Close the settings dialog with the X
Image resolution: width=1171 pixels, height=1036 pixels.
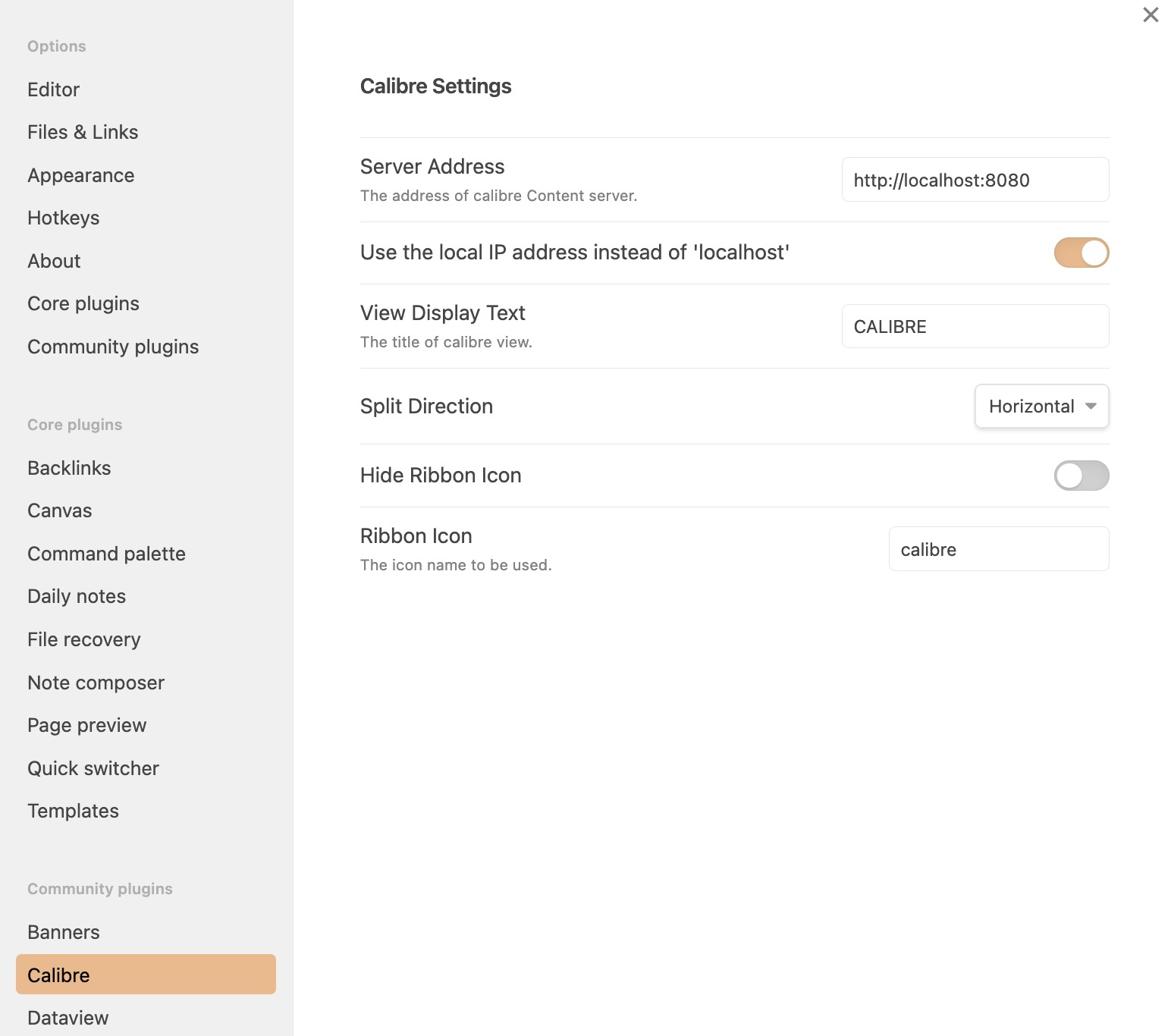pyautogui.click(x=1150, y=15)
